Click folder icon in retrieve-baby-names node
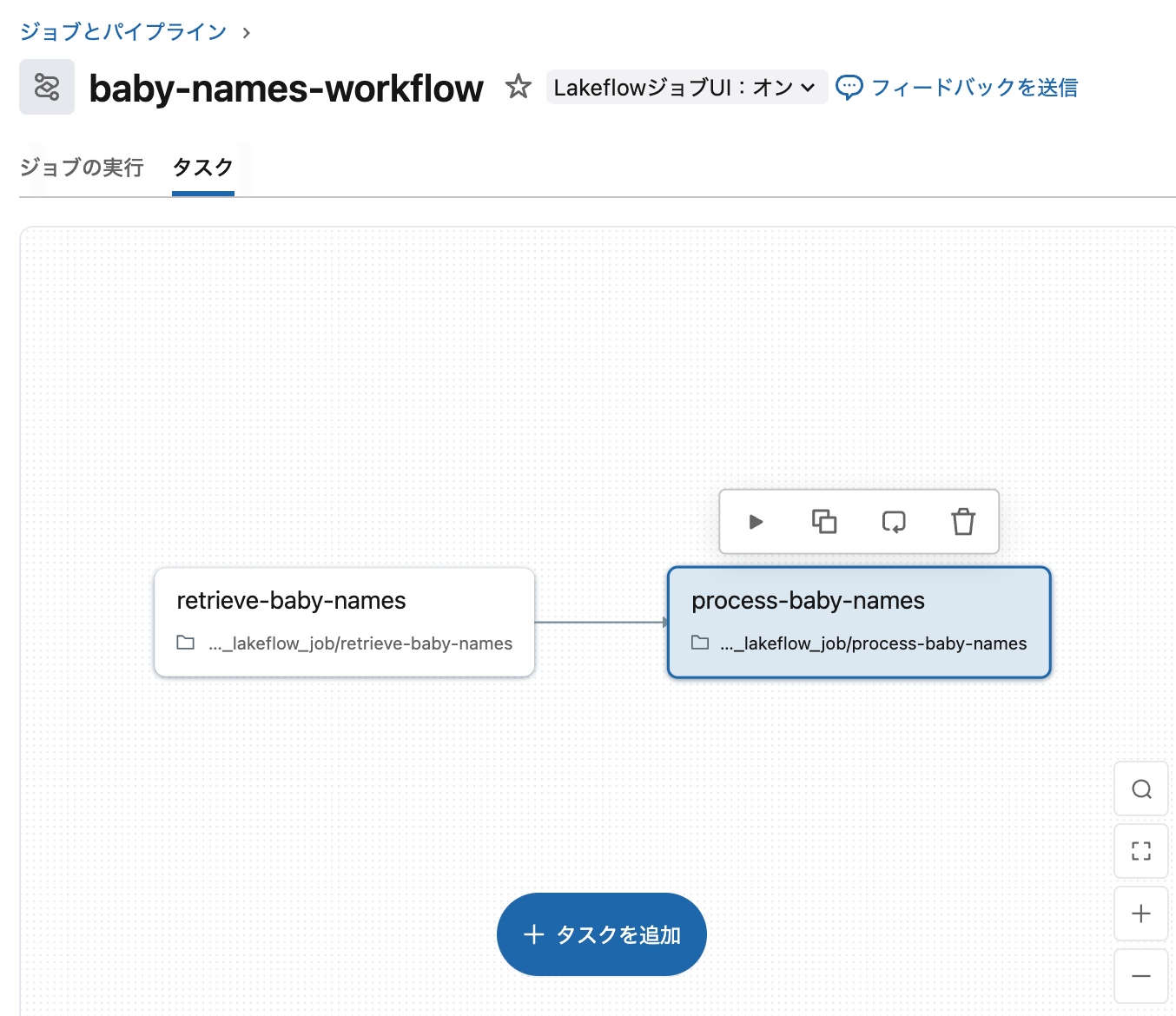Viewport: 1176px width, 1016px height. click(x=185, y=643)
